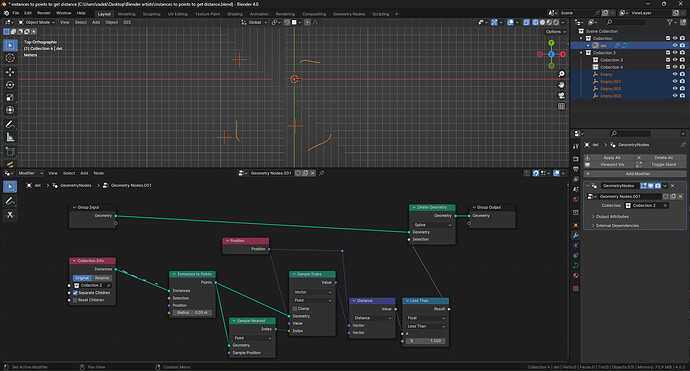Toggle Separate Children checkbox in Collection Info
The height and width of the screenshot is (371, 690).
point(75,293)
